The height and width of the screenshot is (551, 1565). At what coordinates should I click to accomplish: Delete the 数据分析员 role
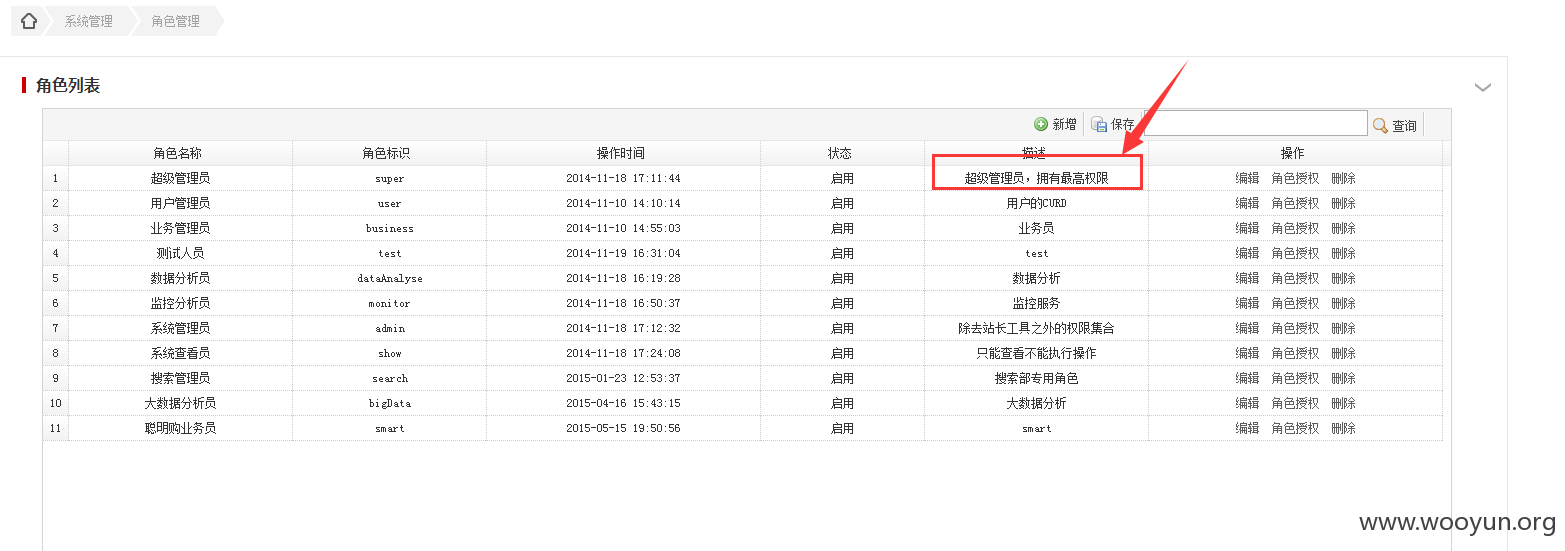coord(1343,278)
